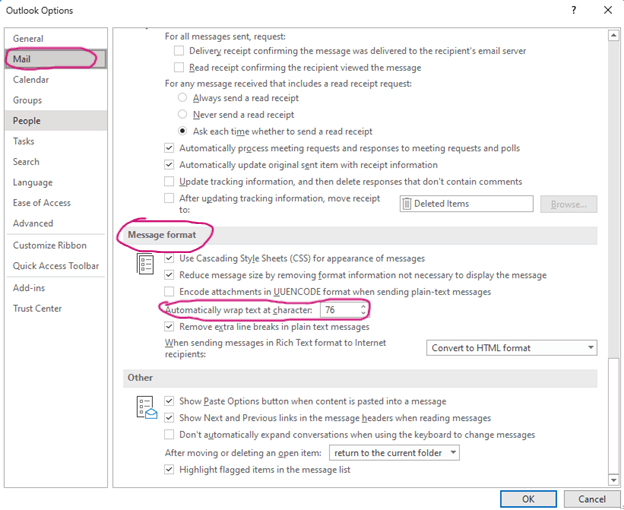Toggle automatically update original sent item checkbox
624x510 pixels.
(x=169, y=164)
